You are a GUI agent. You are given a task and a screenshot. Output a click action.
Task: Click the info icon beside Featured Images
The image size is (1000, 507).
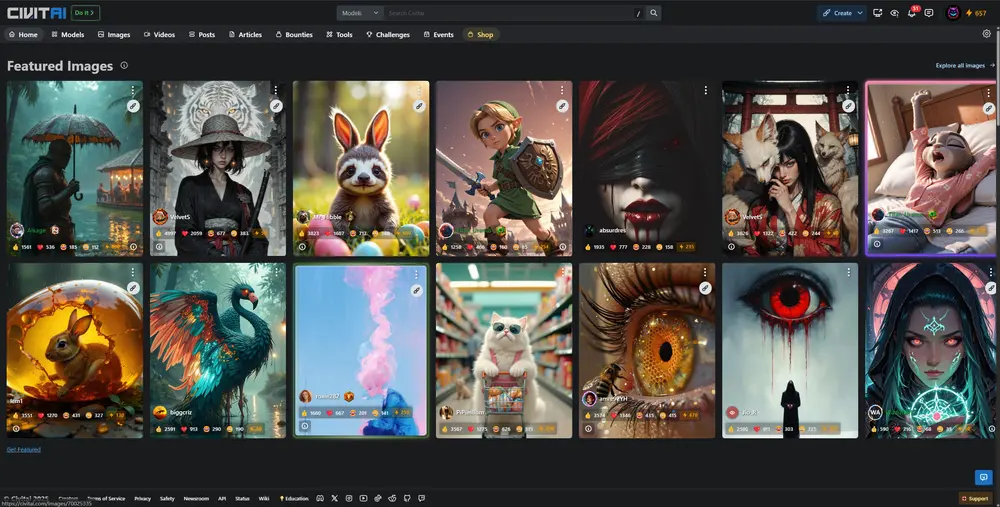124,65
